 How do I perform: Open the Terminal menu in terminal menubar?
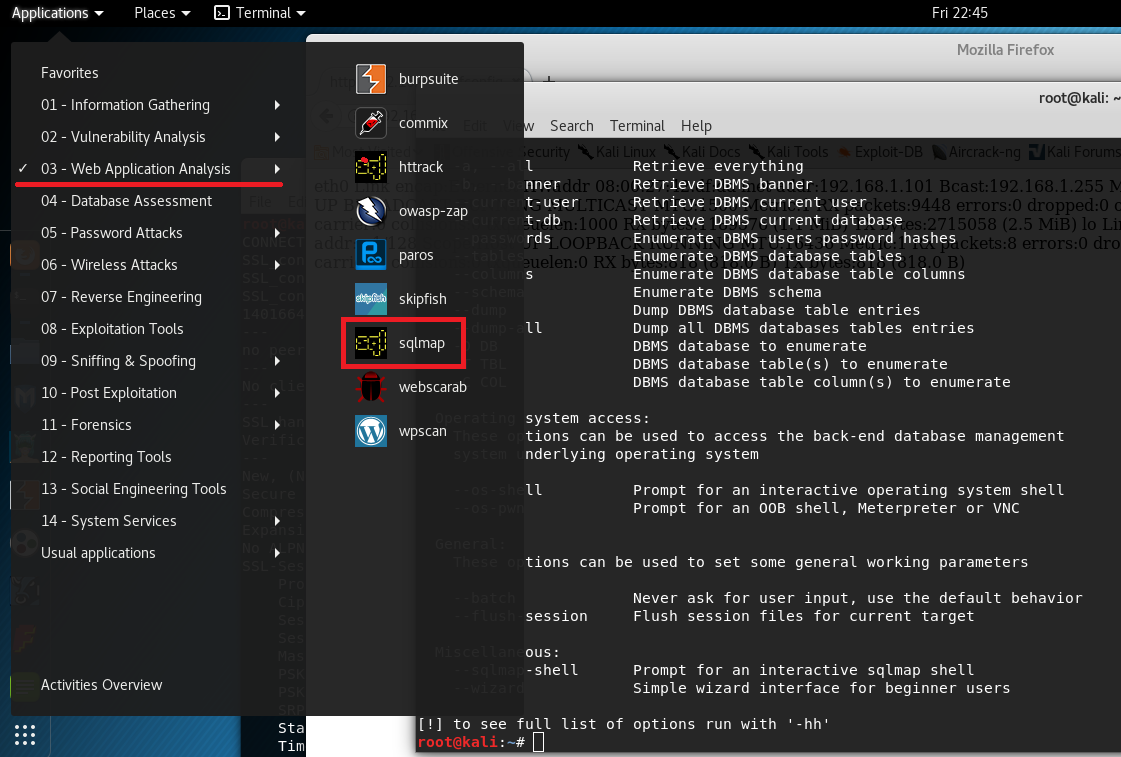[x=637, y=126]
